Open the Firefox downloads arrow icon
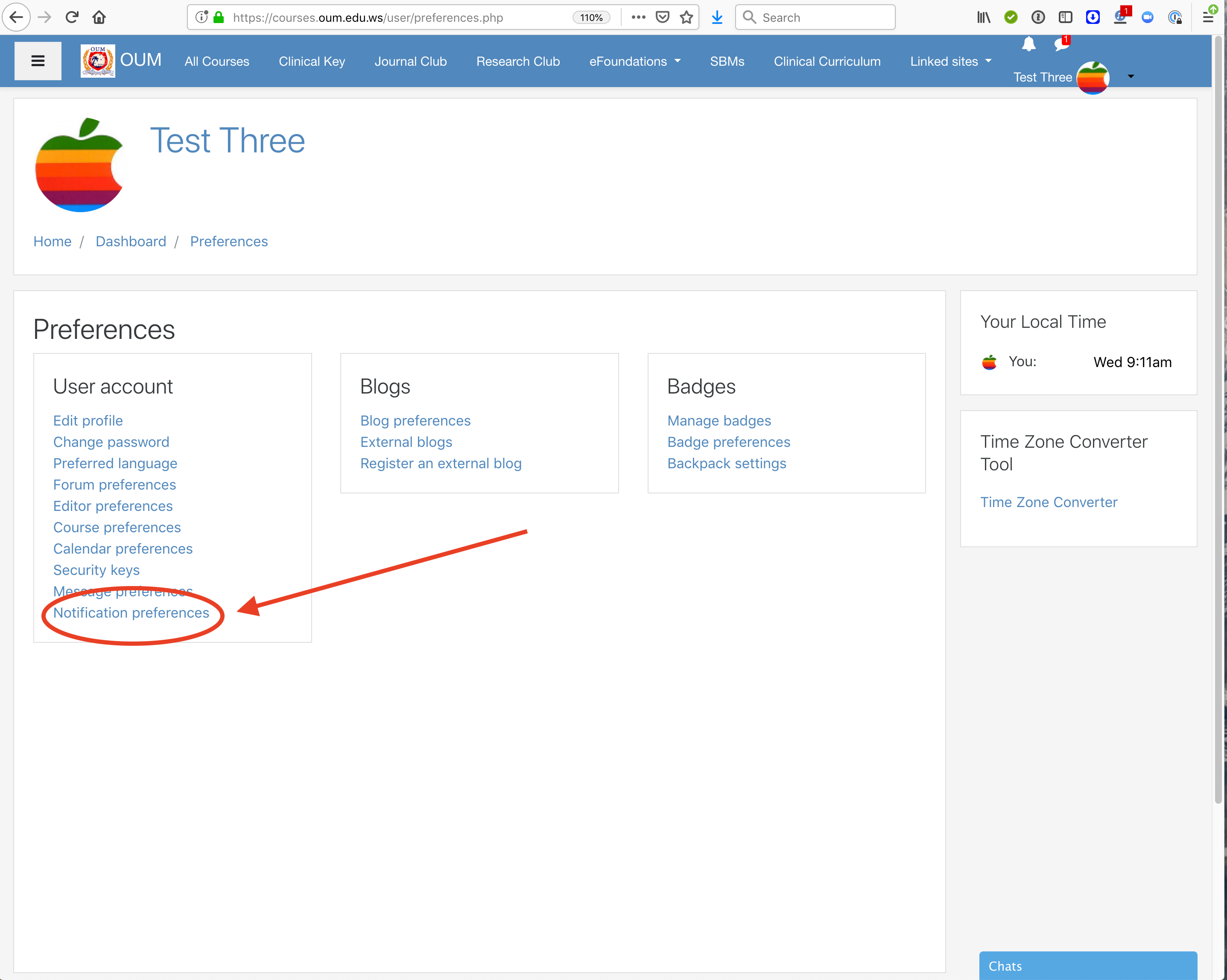 pyautogui.click(x=717, y=17)
